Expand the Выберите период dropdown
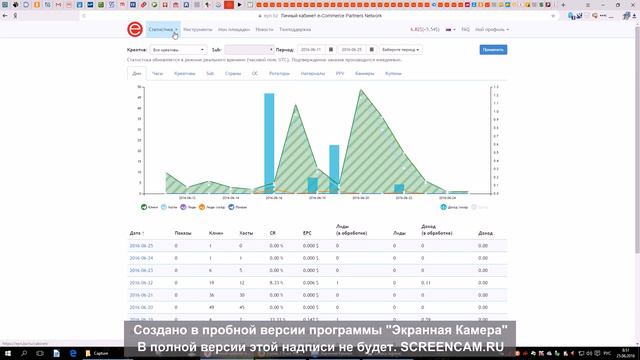The width and height of the screenshot is (640, 360). (400, 50)
